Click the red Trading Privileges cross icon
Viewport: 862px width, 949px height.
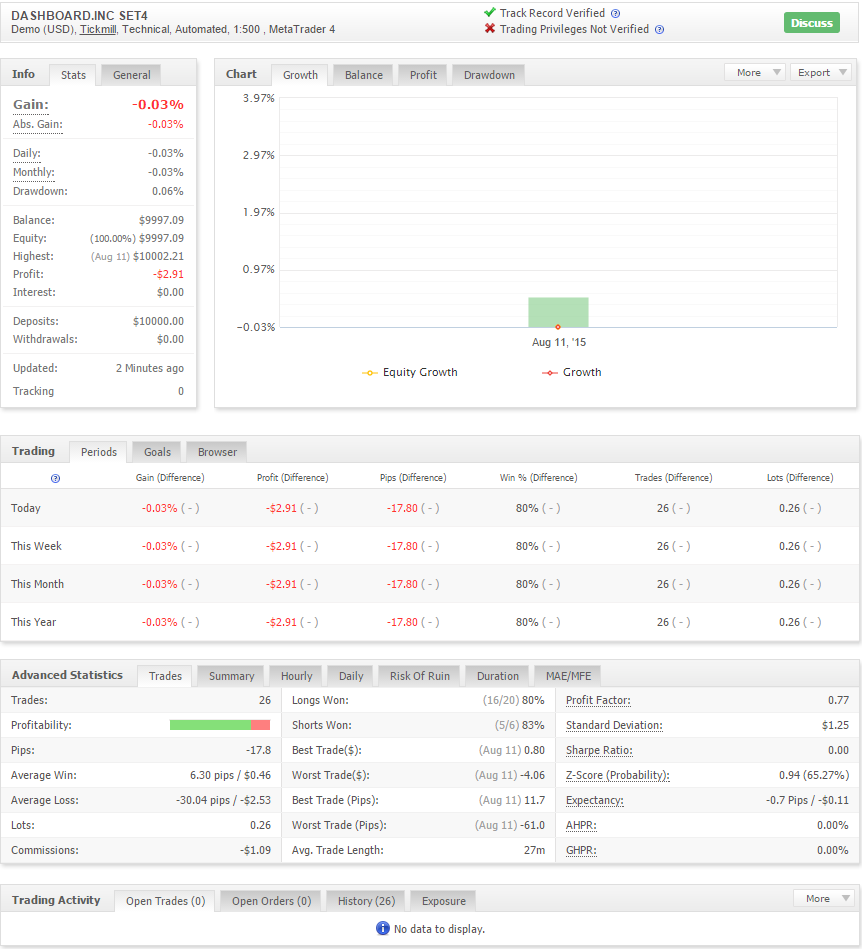pyautogui.click(x=490, y=28)
